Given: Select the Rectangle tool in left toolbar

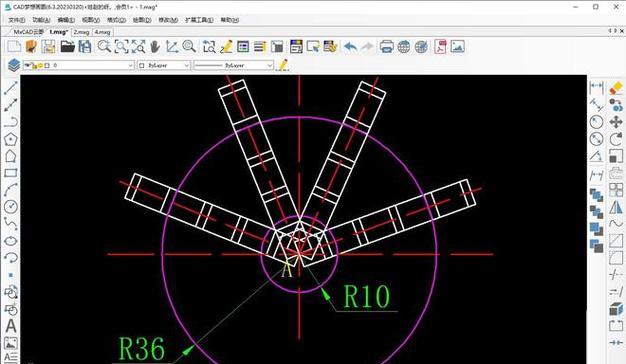Looking at the screenshot, I should tap(10, 173).
